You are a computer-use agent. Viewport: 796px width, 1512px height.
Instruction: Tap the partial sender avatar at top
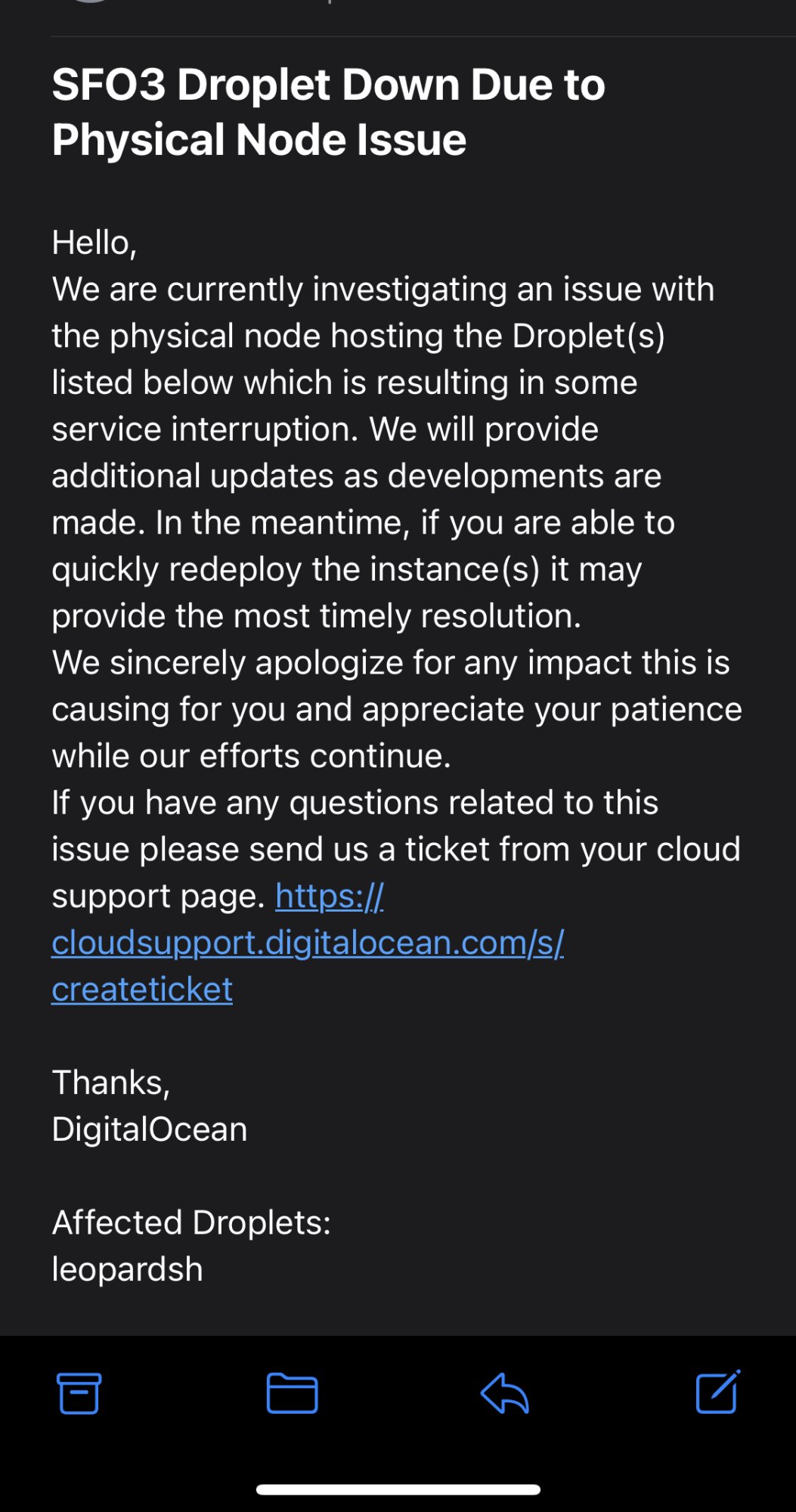point(91,2)
